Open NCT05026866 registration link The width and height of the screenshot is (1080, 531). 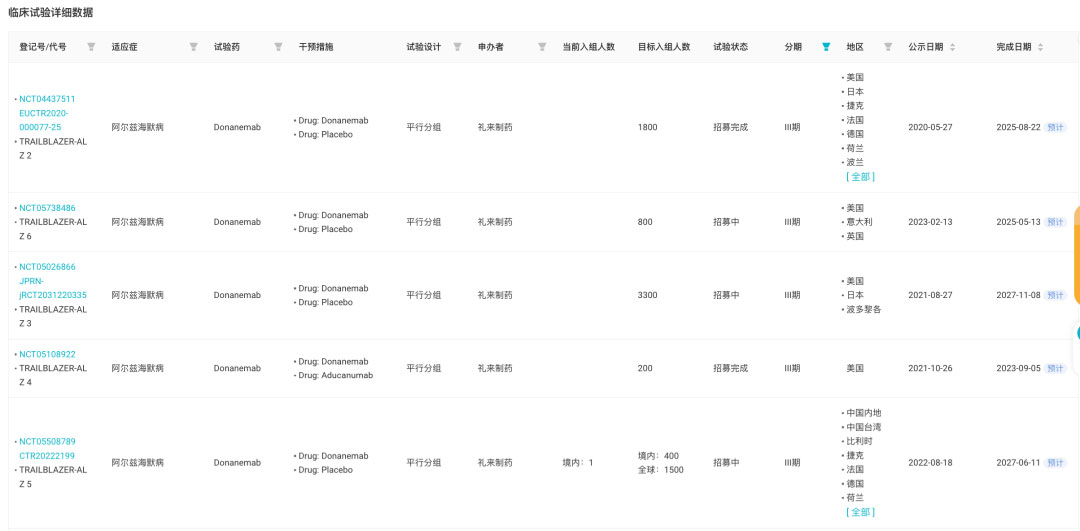(47, 267)
